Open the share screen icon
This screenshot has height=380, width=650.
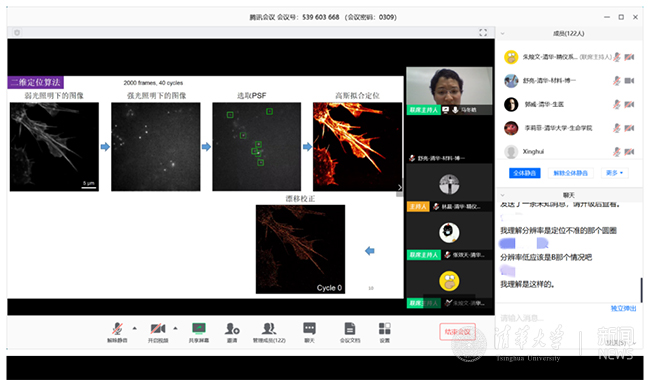[199, 329]
